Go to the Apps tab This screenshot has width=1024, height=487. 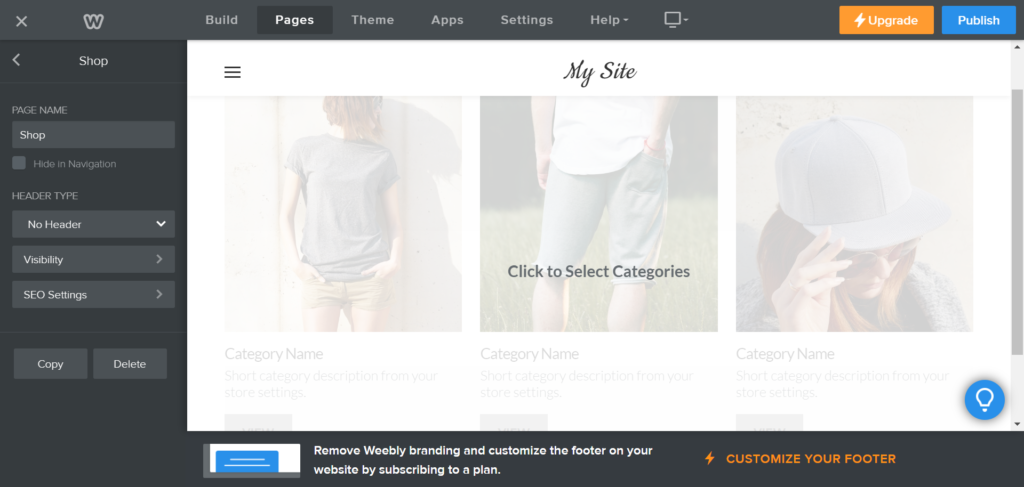pos(447,20)
